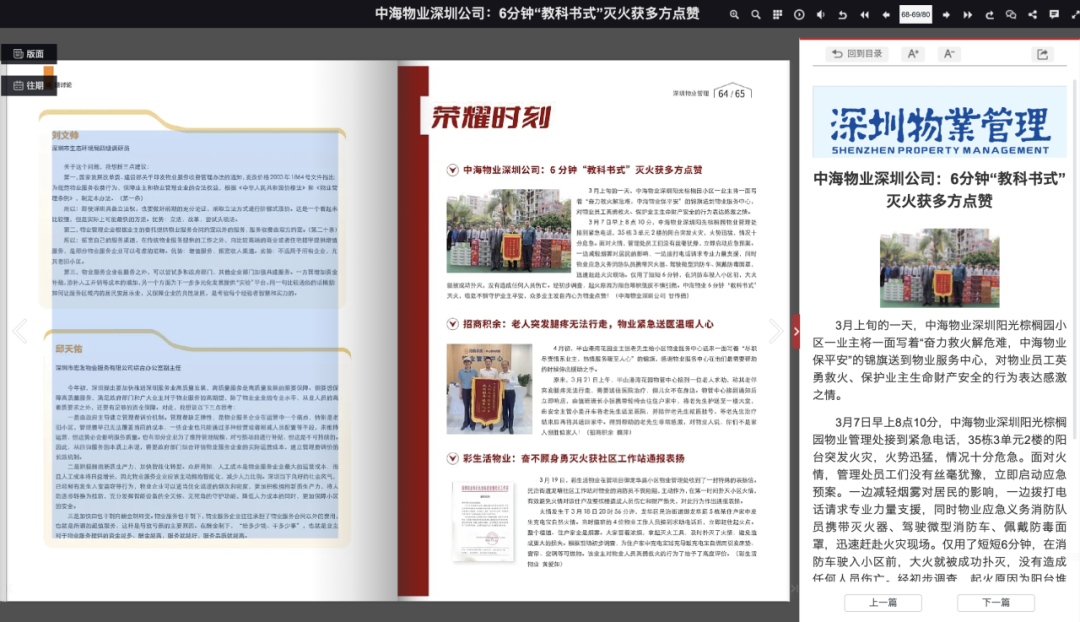Jump to last page double-right arrows

[968, 14]
